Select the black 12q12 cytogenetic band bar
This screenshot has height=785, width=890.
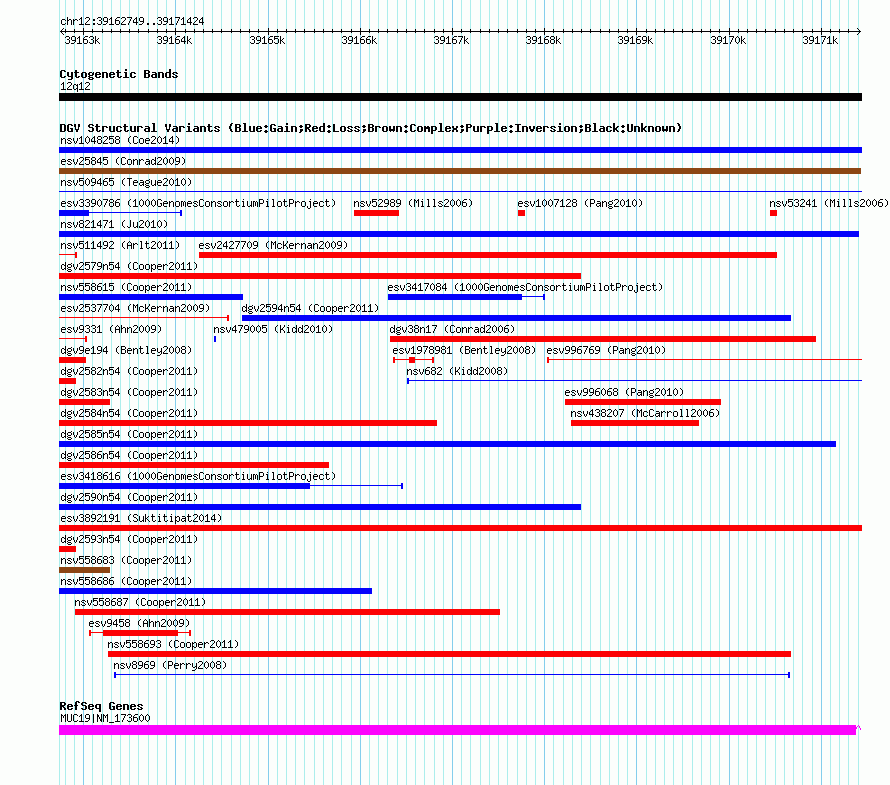(x=460, y=98)
